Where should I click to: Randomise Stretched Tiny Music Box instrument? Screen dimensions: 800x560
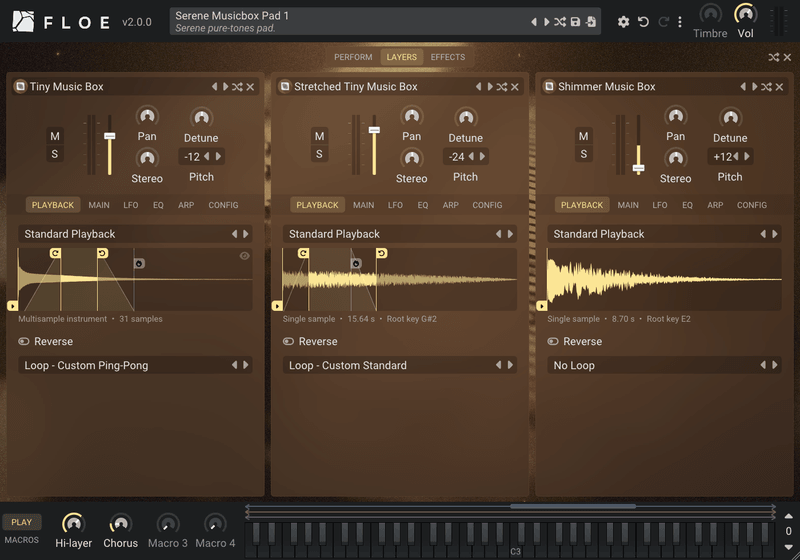(x=502, y=87)
